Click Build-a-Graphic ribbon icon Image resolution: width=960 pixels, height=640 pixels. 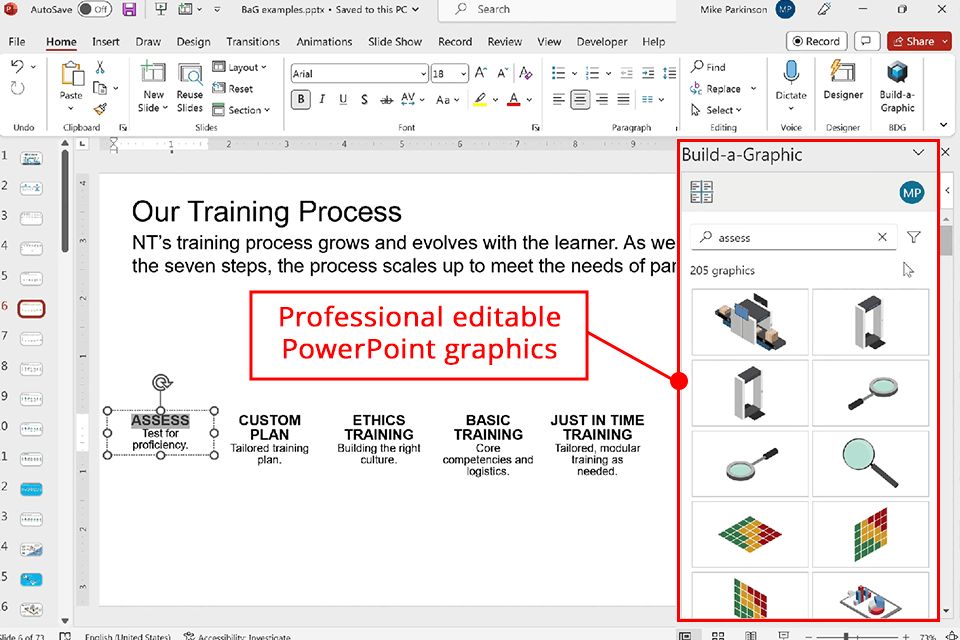click(897, 73)
